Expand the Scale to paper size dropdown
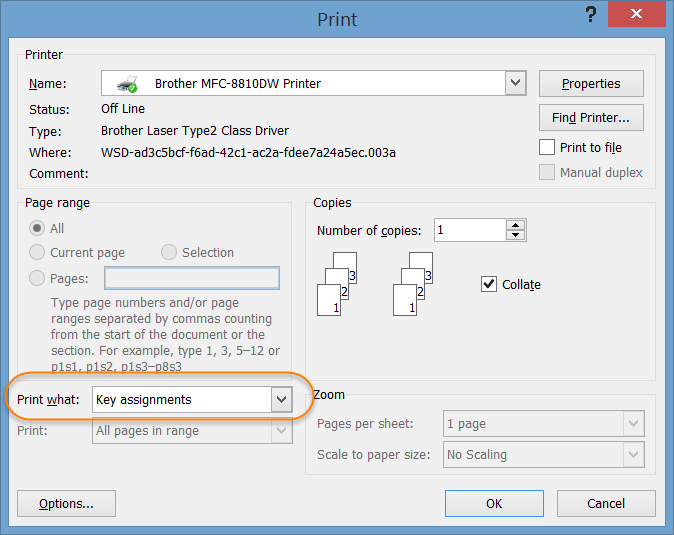The width and height of the screenshot is (674, 535). click(634, 454)
